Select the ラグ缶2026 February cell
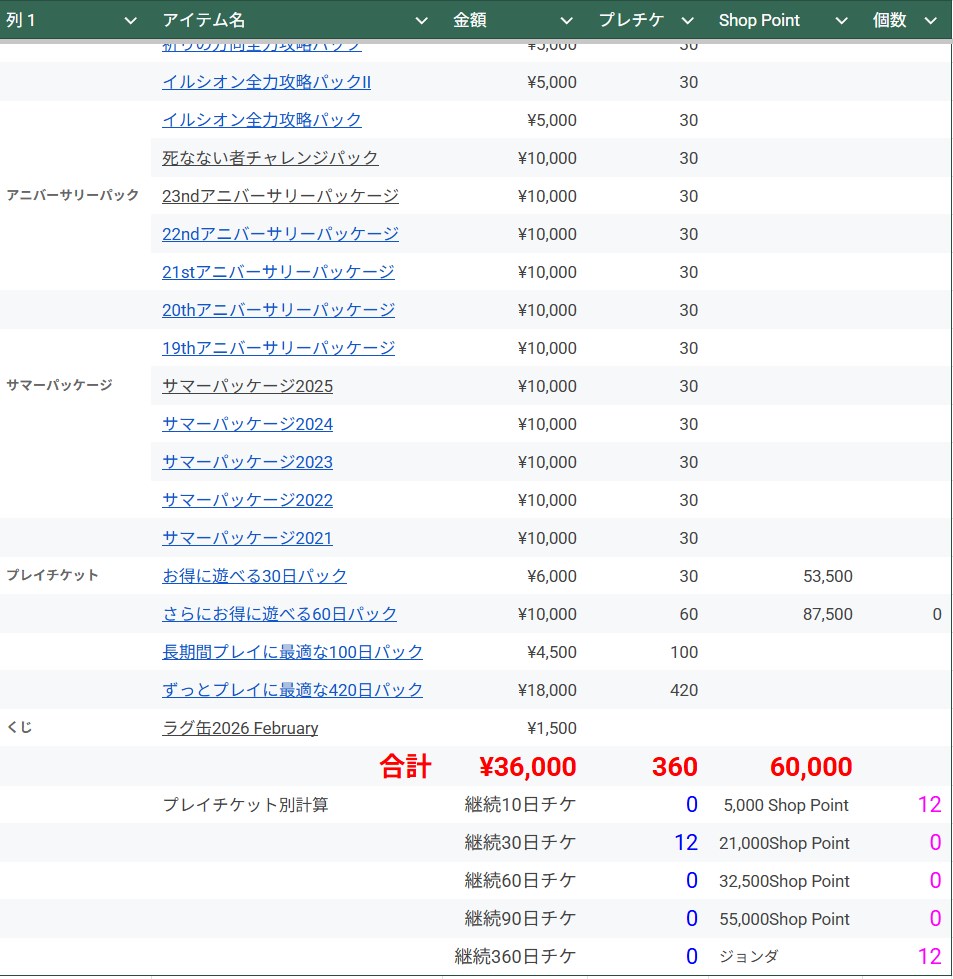This screenshot has height=979, width=953. 240,728
